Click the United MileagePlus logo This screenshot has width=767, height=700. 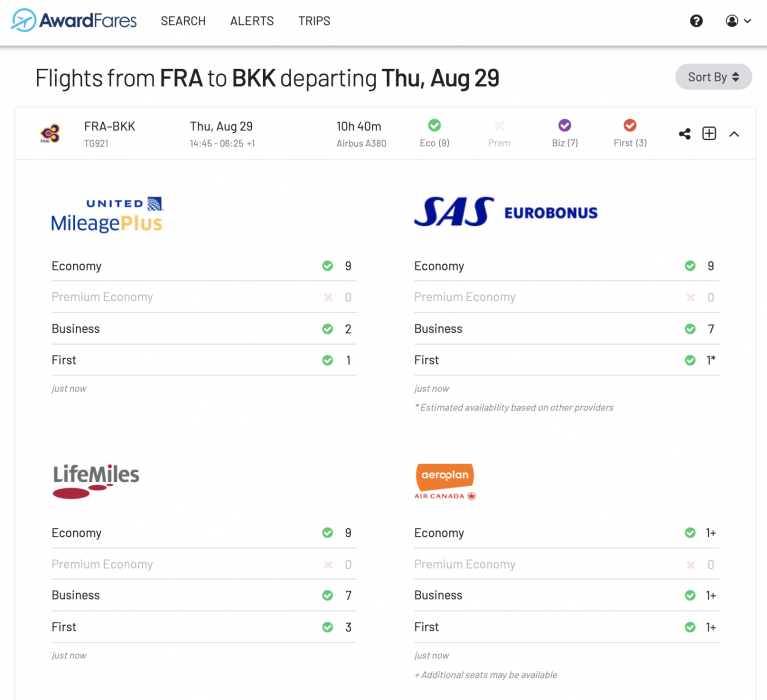pos(107,214)
